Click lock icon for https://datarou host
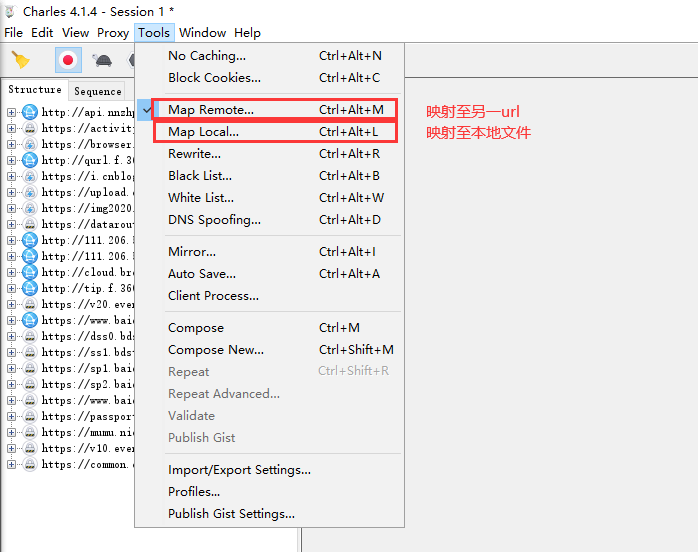This screenshot has width=698, height=552. (30, 224)
